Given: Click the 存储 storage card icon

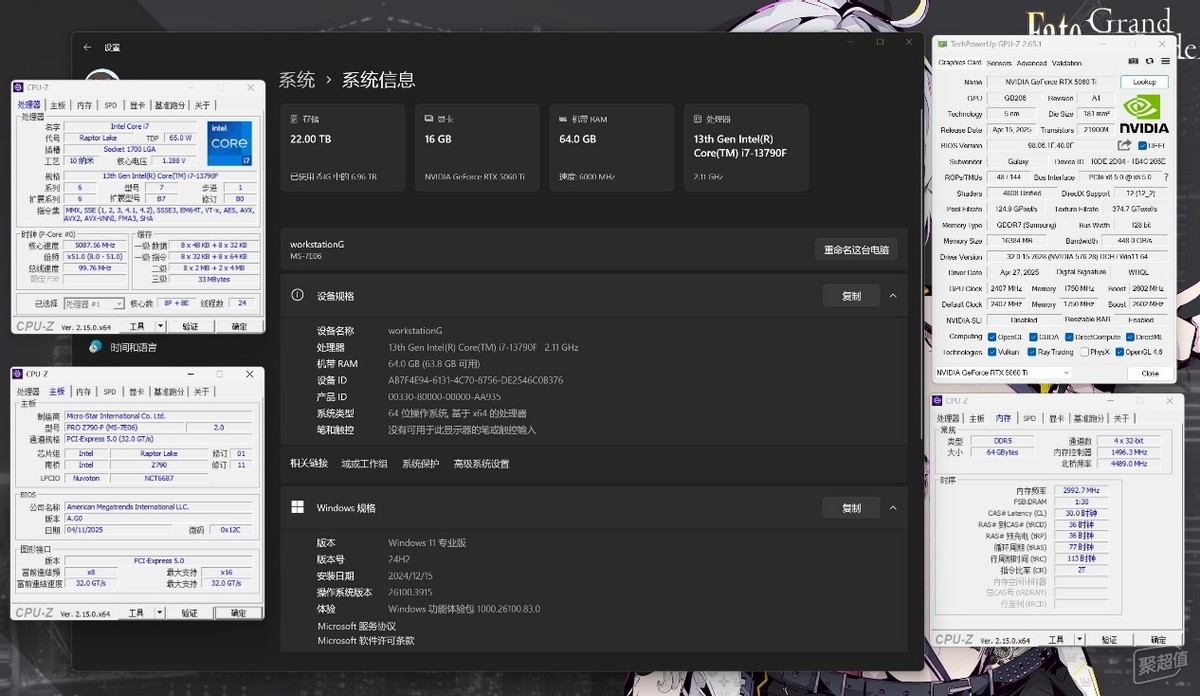Looking at the screenshot, I should click(294, 119).
